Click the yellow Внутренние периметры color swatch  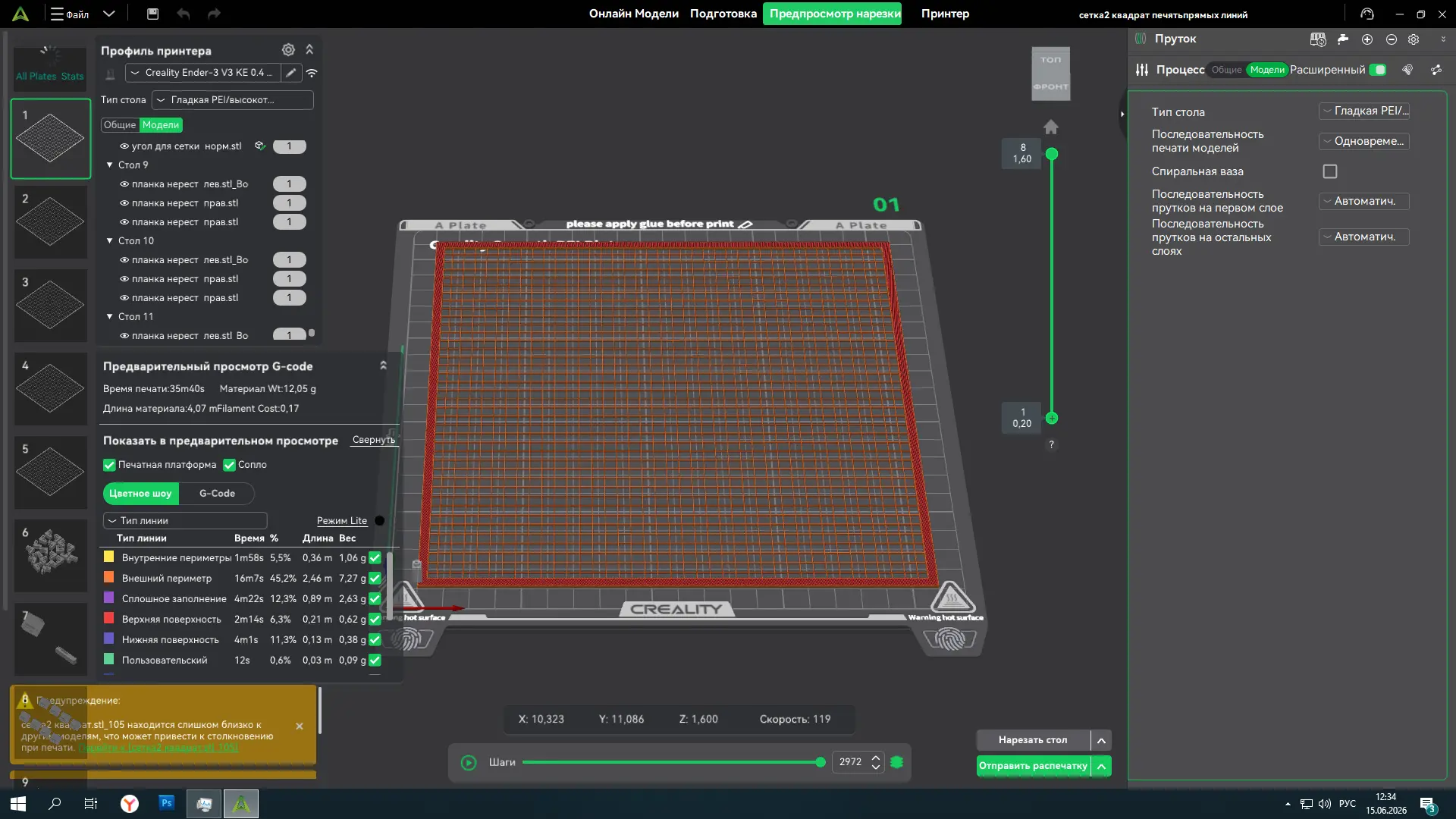[x=109, y=557]
